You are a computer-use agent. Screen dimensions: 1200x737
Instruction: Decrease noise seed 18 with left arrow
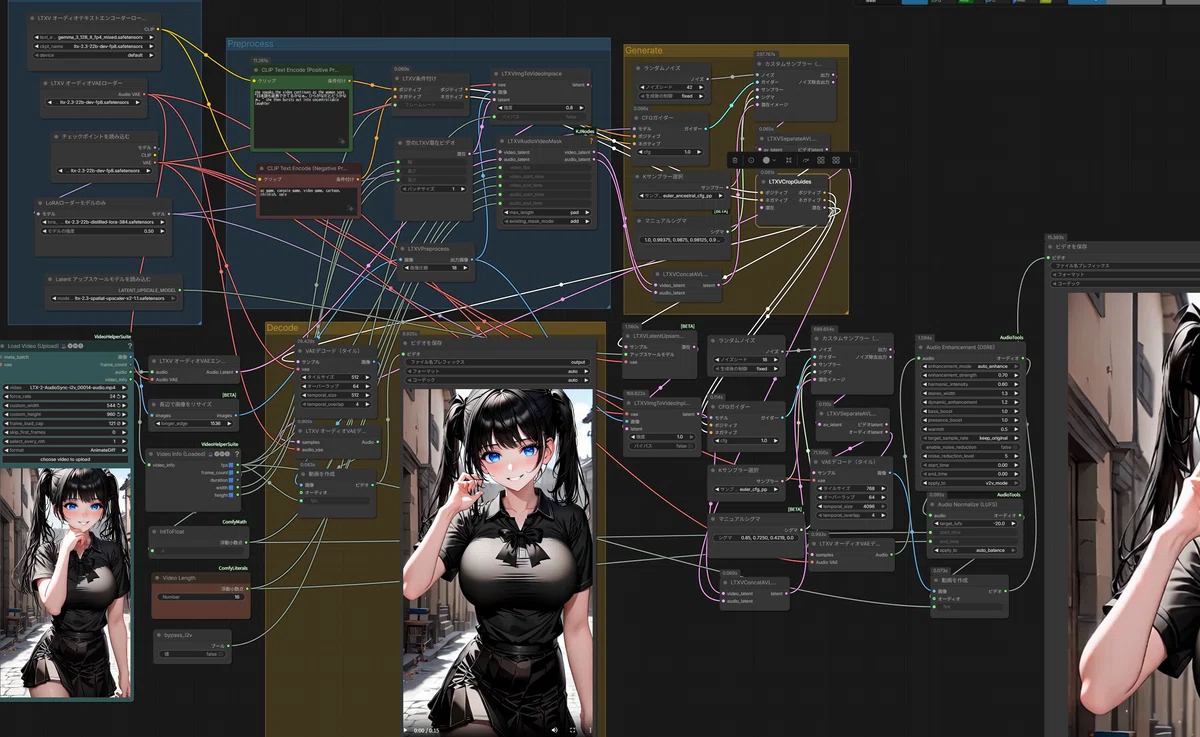coord(717,359)
